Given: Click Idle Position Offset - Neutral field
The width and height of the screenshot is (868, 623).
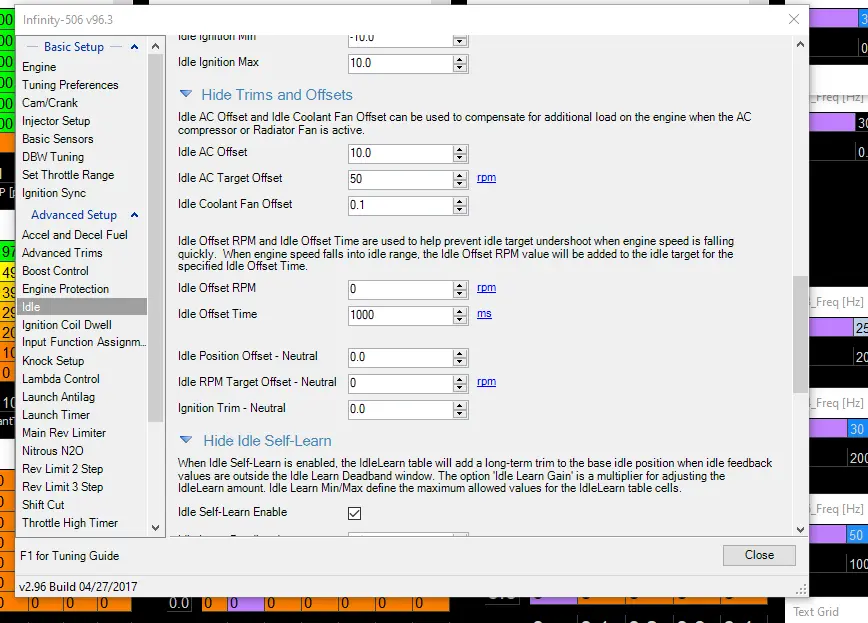Looking at the screenshot, I should tap(400, 358).
